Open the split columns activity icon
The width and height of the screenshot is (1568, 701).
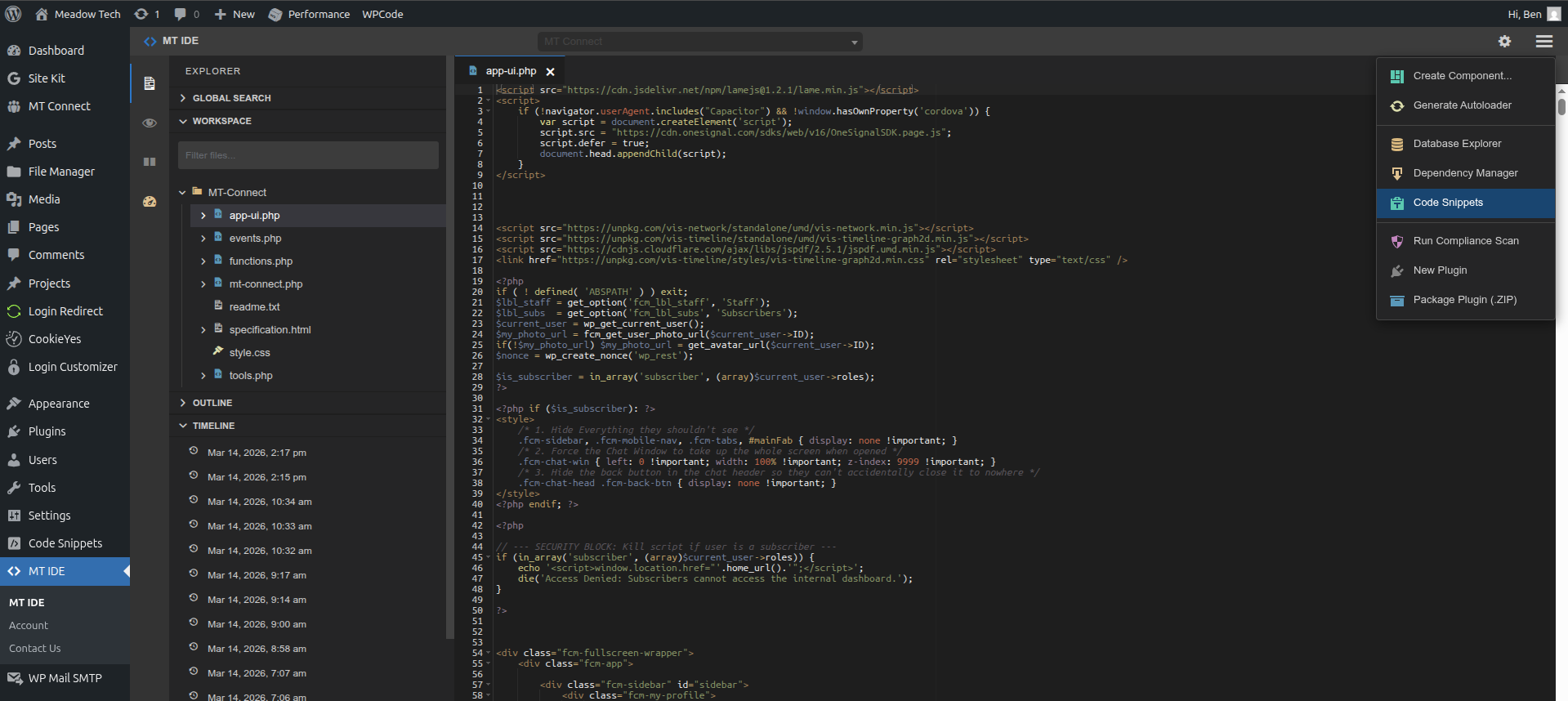150,162
